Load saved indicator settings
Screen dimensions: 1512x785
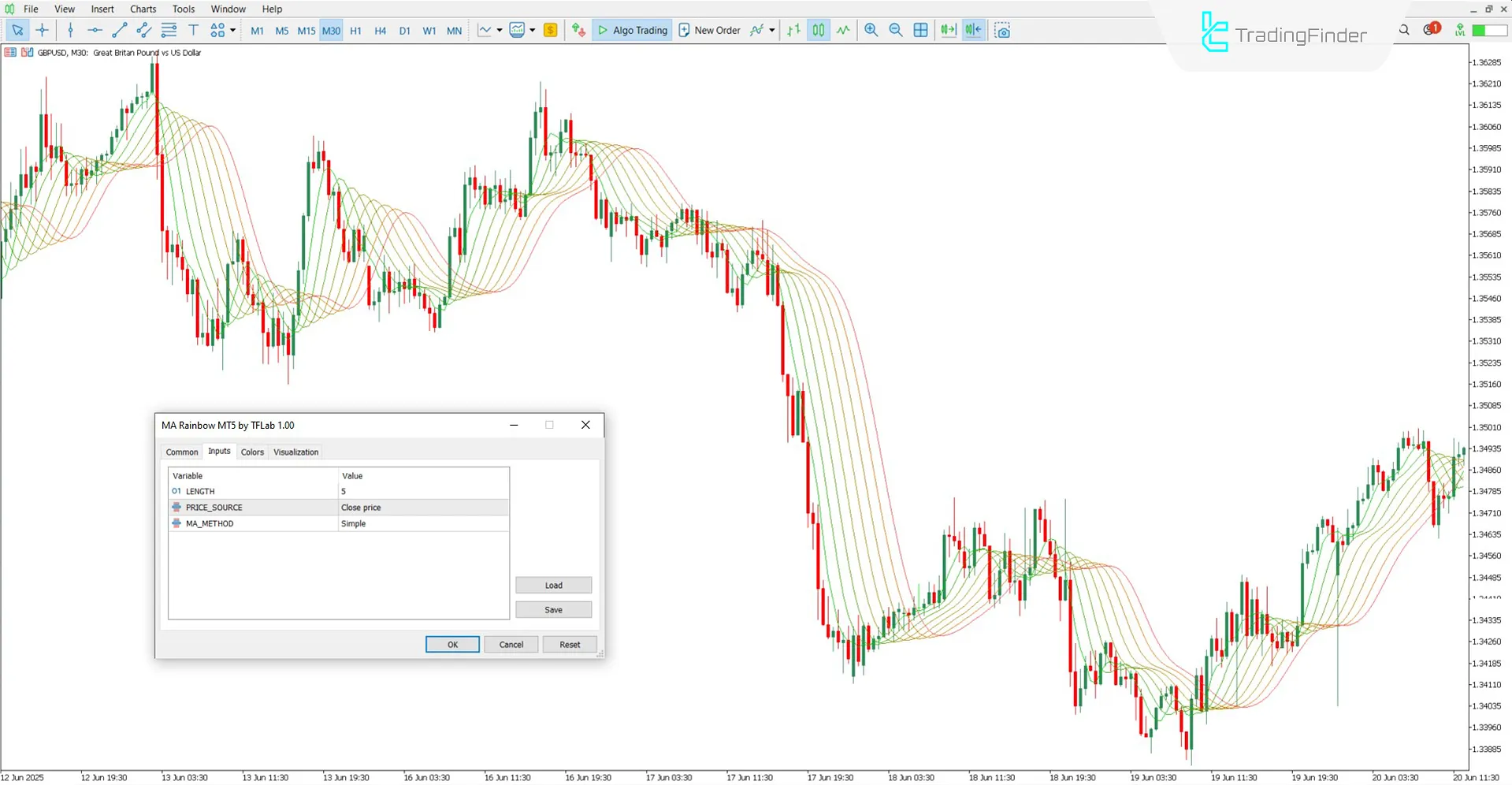[x=553, y=585]
